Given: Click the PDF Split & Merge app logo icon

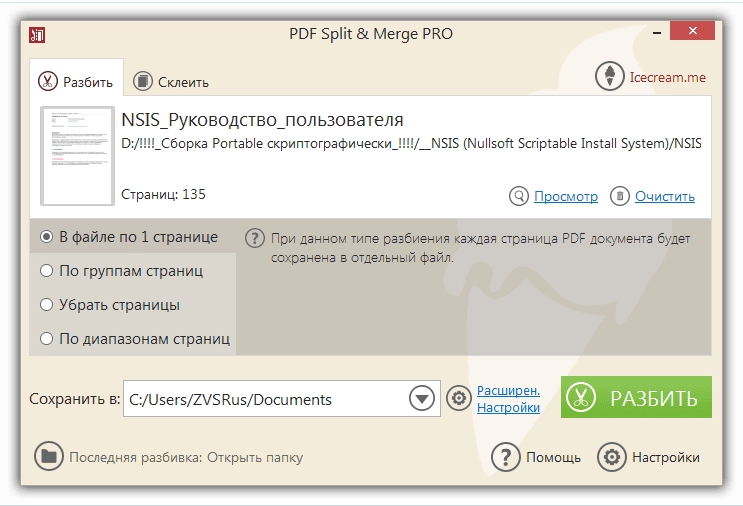Looking at the screenshot, I should tap(37, 35).
